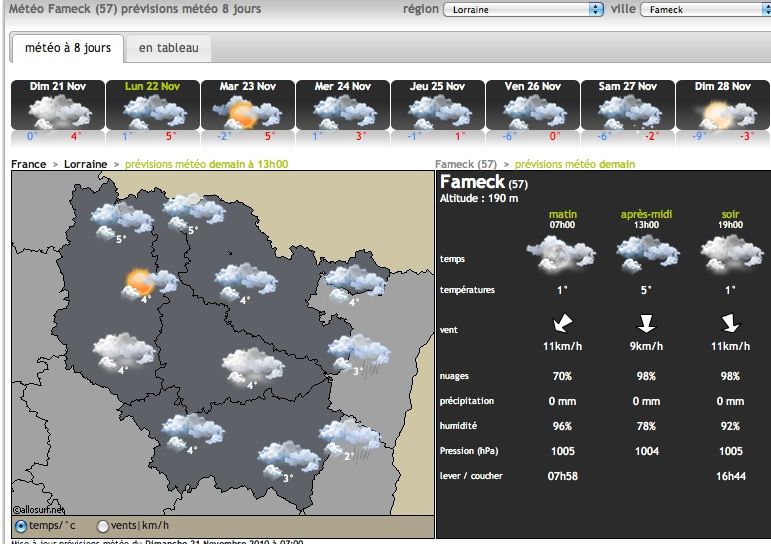Click the après-midi 13h00 cloud icon

tap(648, 254)
